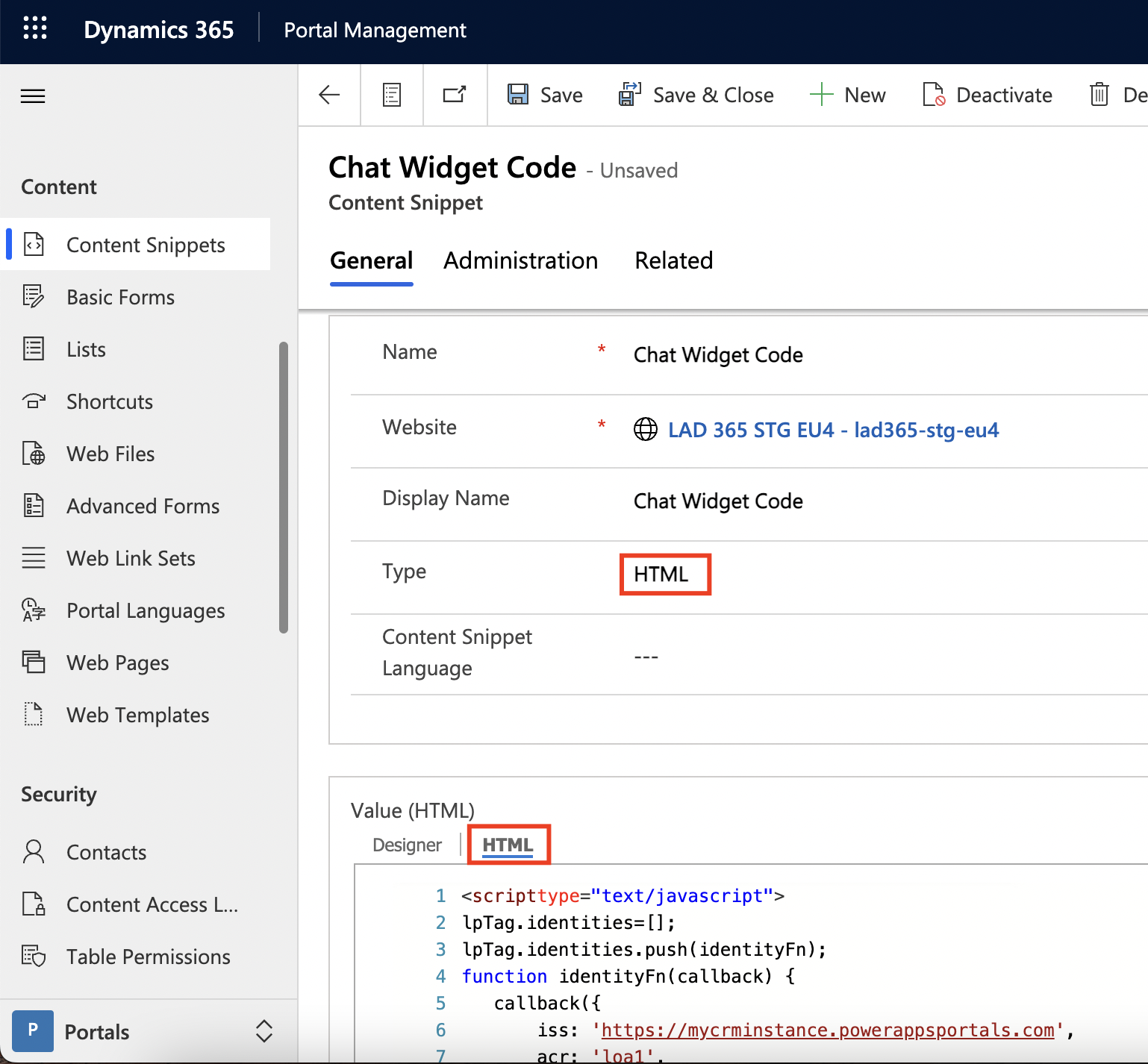
Task: Click the Save button label
Action: pos(561,95)
